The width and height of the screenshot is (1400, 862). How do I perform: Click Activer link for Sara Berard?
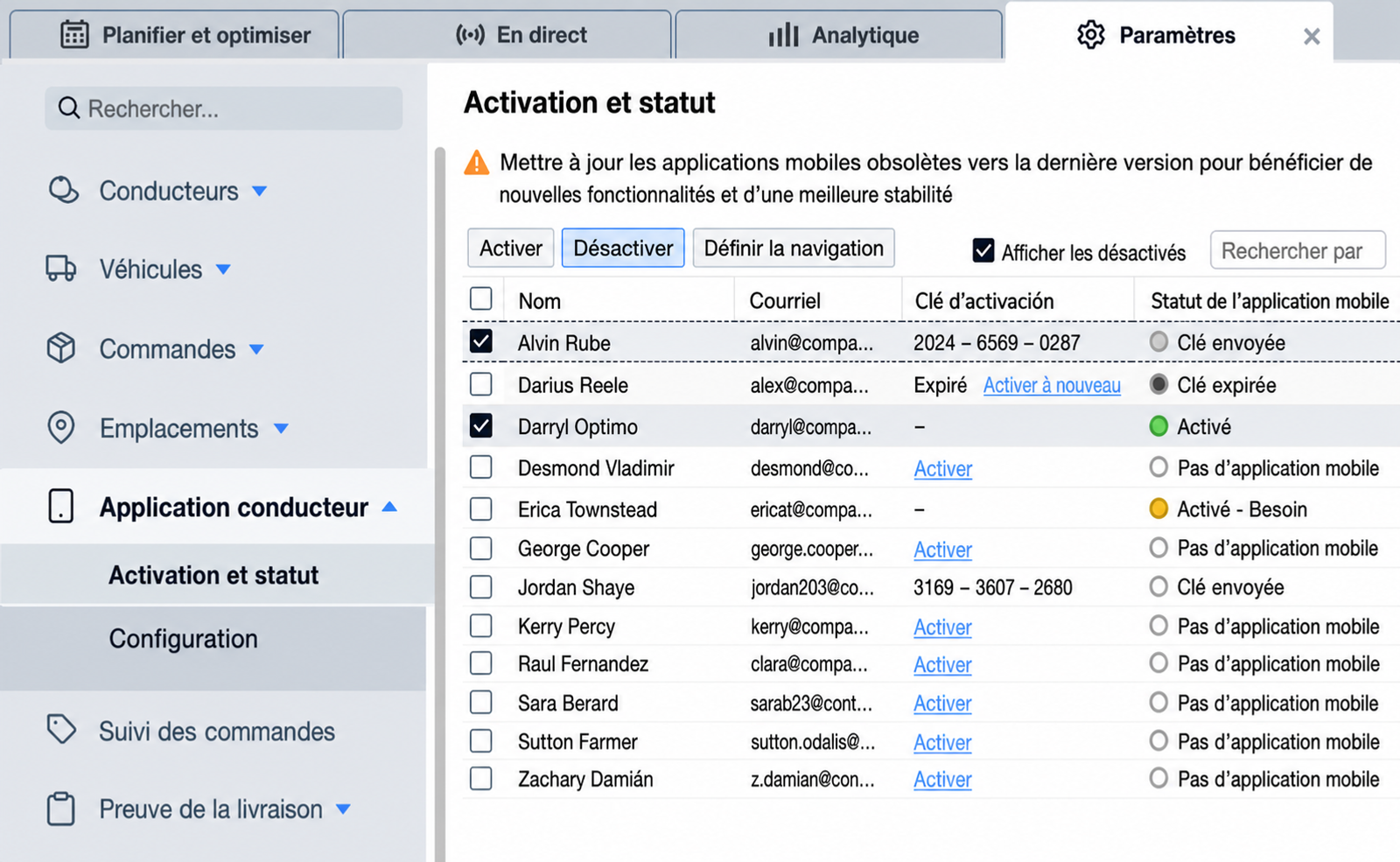[943, 704]
